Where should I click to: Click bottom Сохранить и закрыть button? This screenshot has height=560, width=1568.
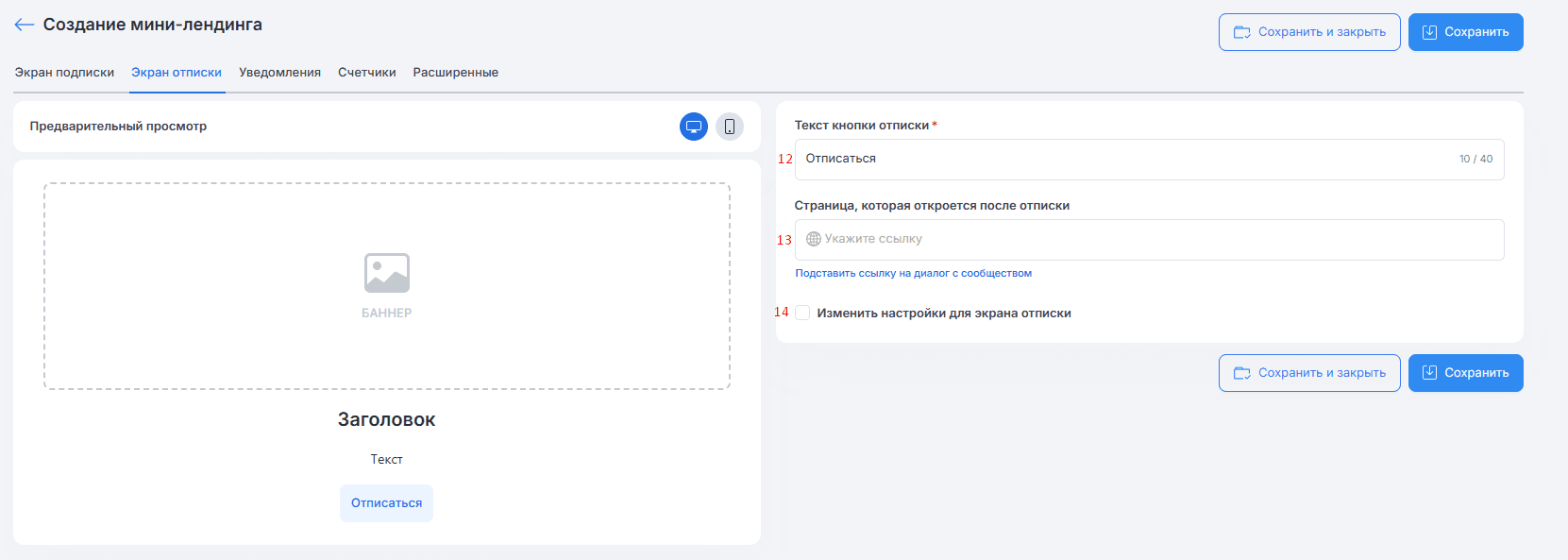(1309, 373)
